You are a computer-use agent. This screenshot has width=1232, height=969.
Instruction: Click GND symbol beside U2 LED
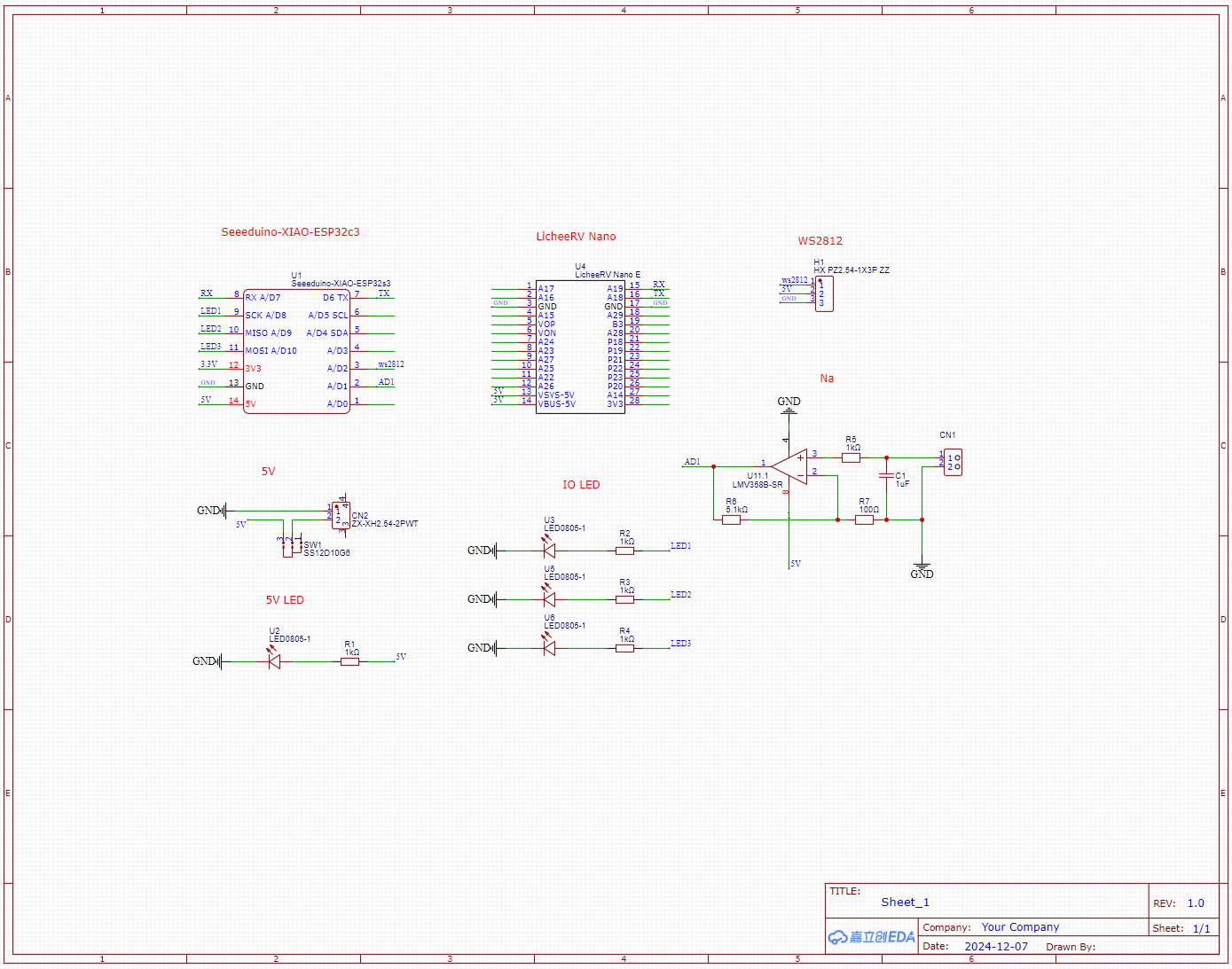click(x=207, y=661)
